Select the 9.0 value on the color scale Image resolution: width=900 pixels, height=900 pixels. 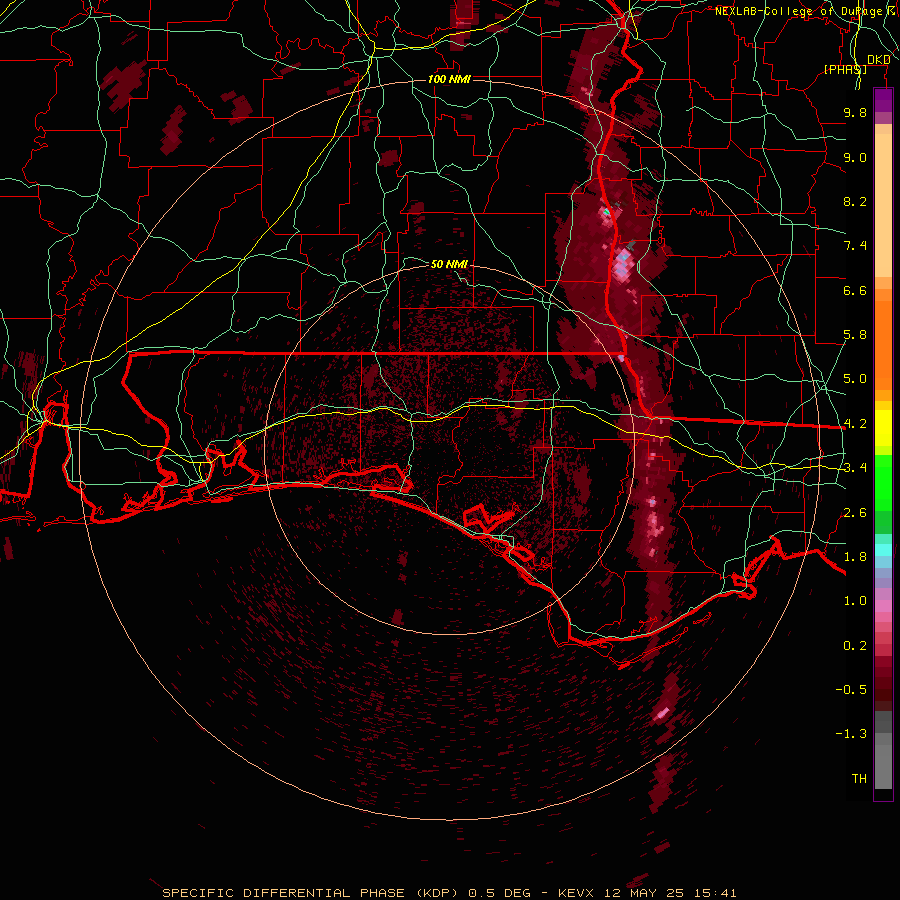pos(855,157)
